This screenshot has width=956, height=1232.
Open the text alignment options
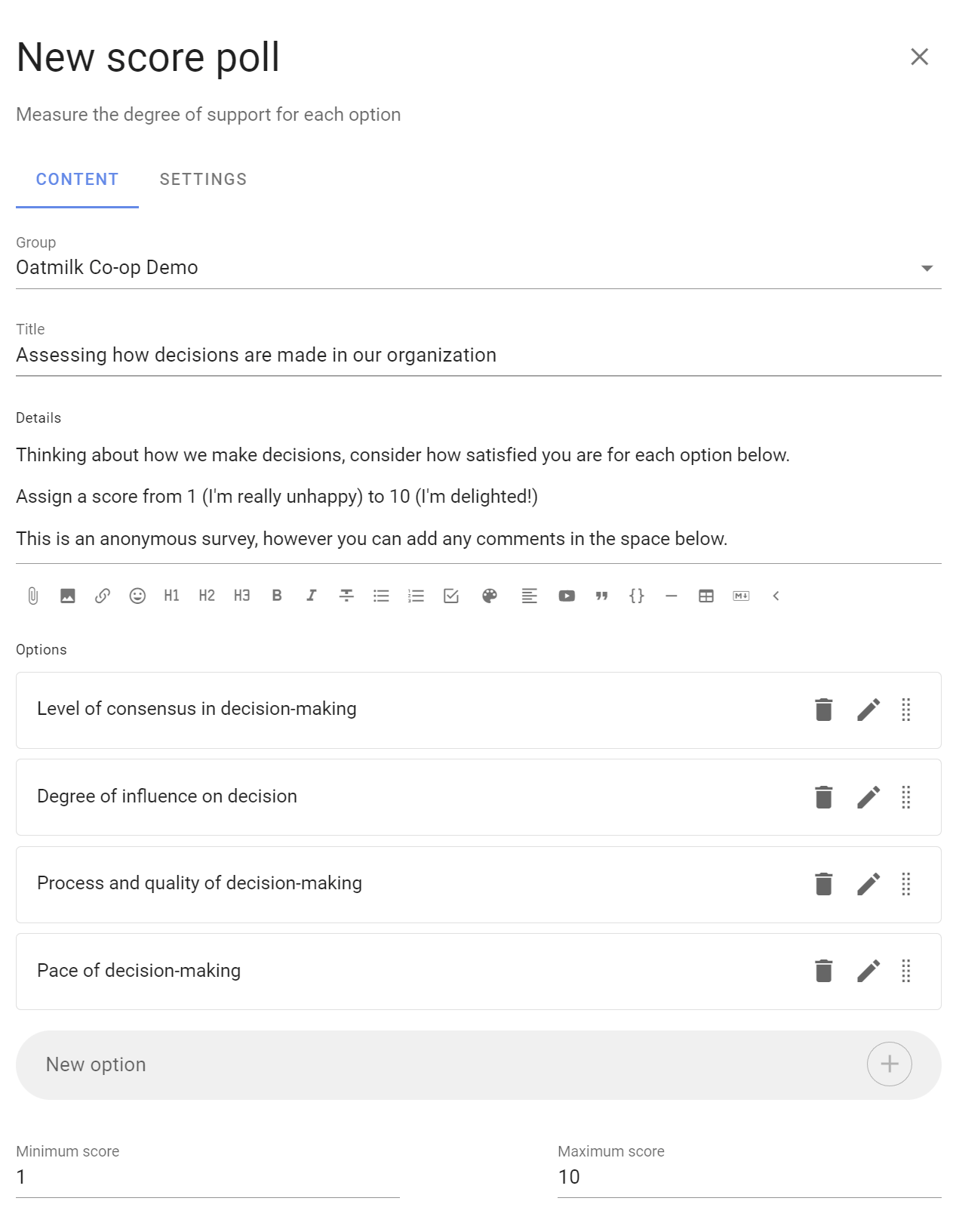pos(530,596)
